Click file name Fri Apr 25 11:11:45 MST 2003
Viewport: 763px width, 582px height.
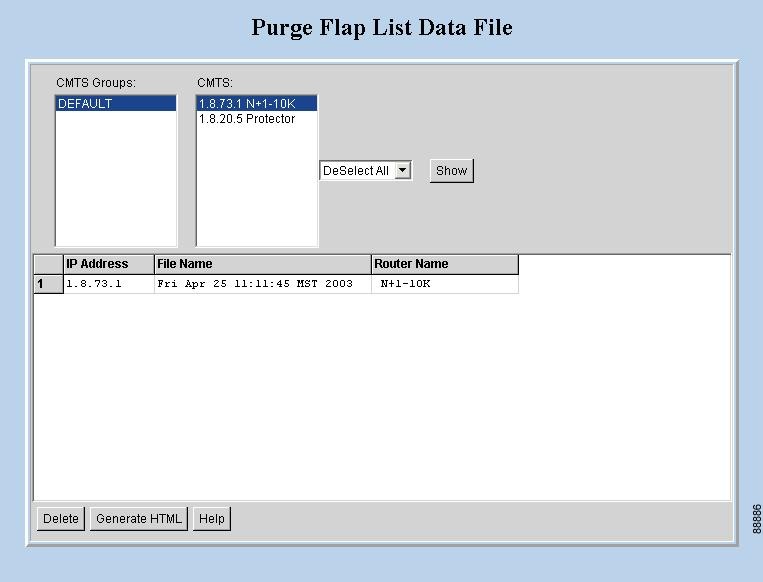(263, 284)
